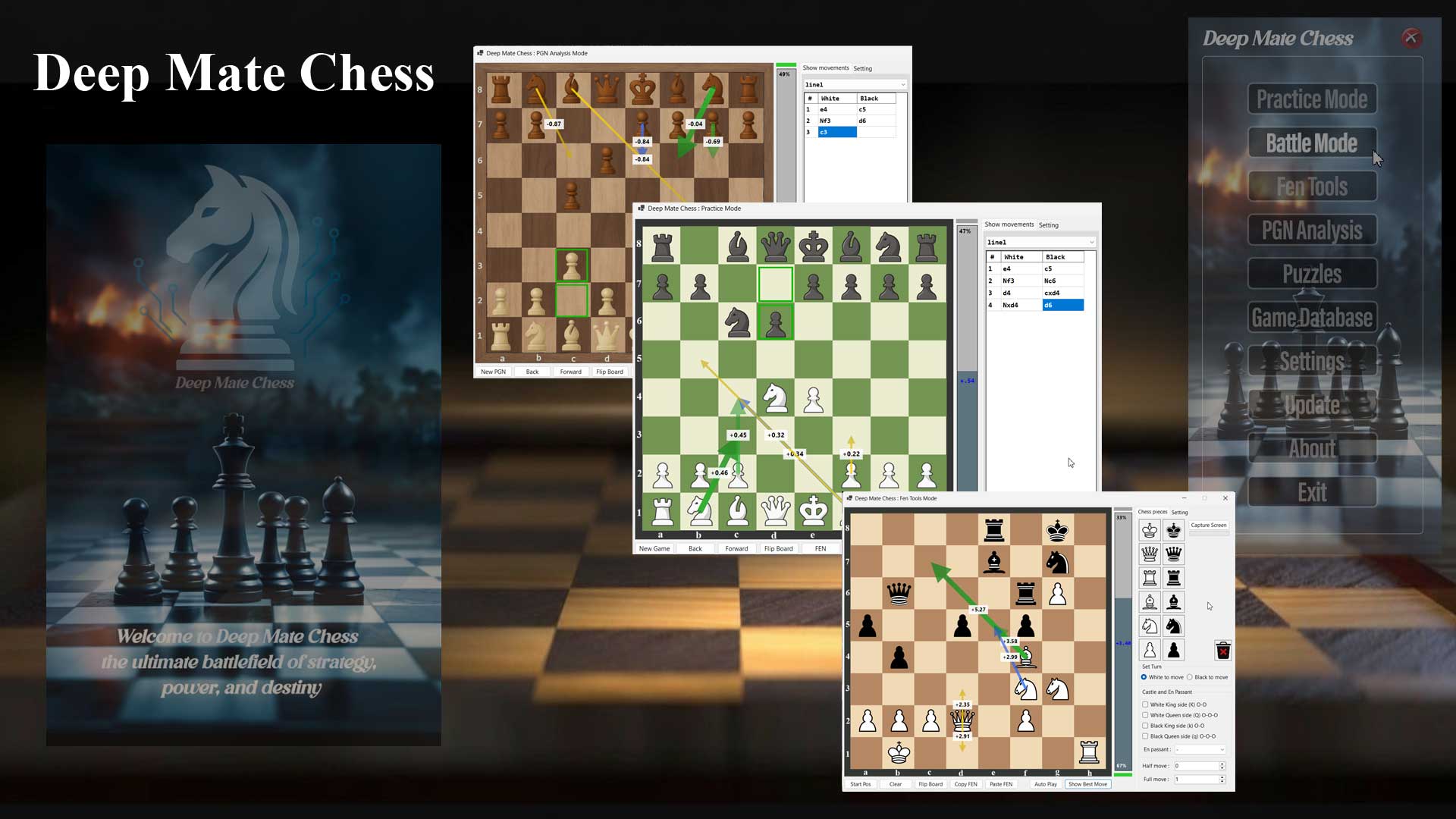Increment the Half move stepper
Screen dimensions: 1456x819
(1222, 764)
